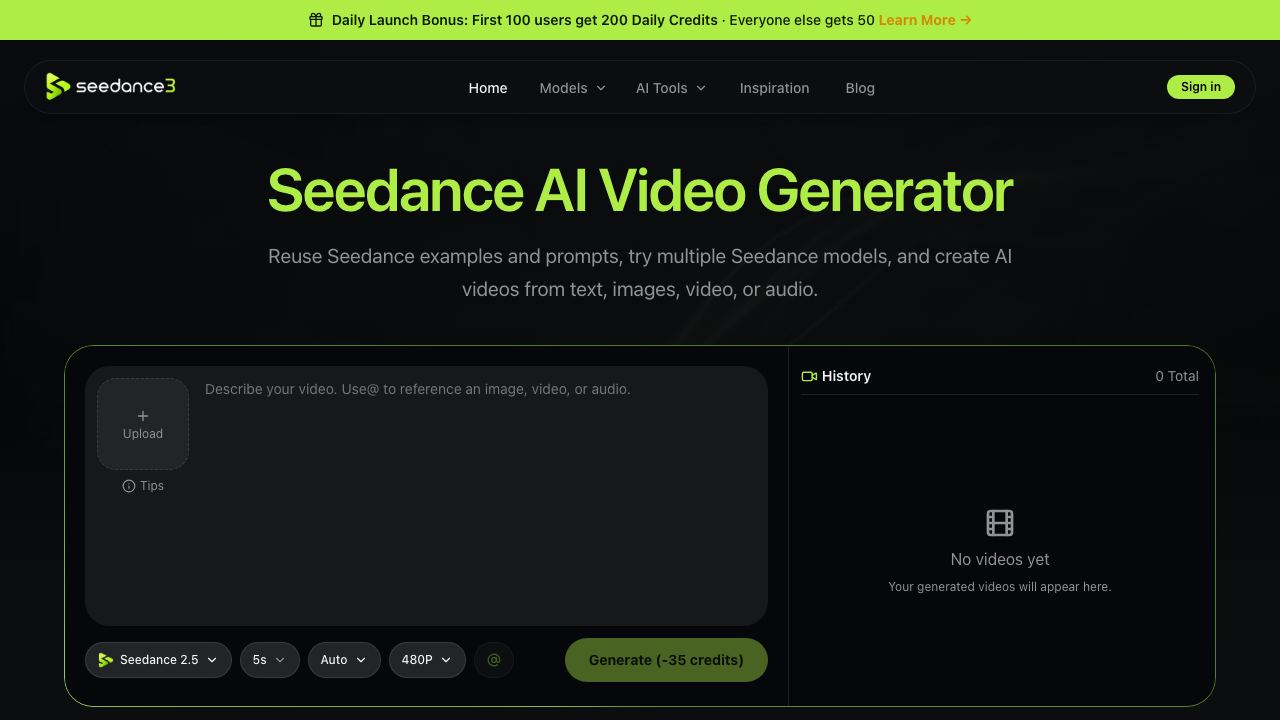
Task: Click the Seedance3 logo
Action: tap(111, 87)
